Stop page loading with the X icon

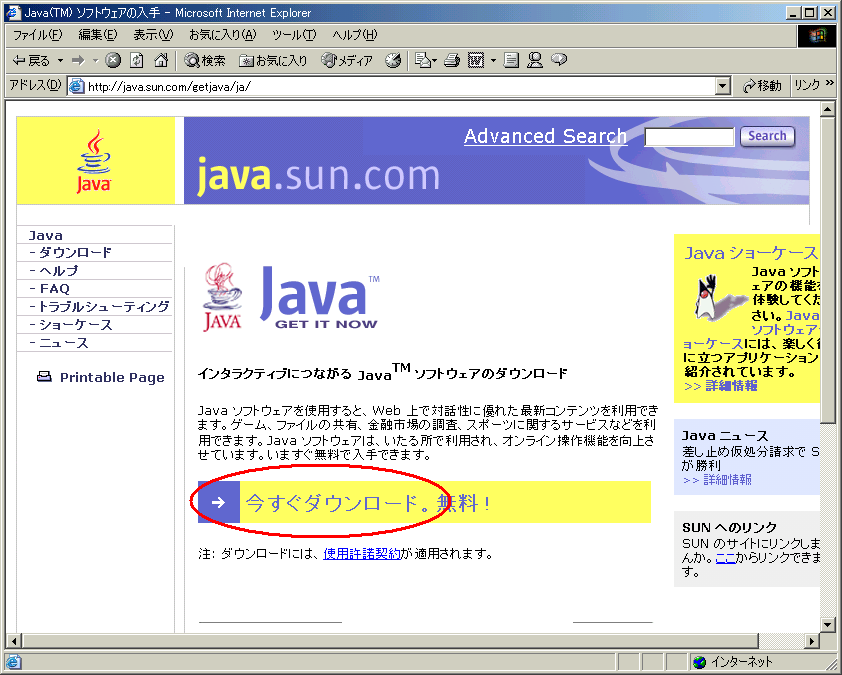click(113, 60)
